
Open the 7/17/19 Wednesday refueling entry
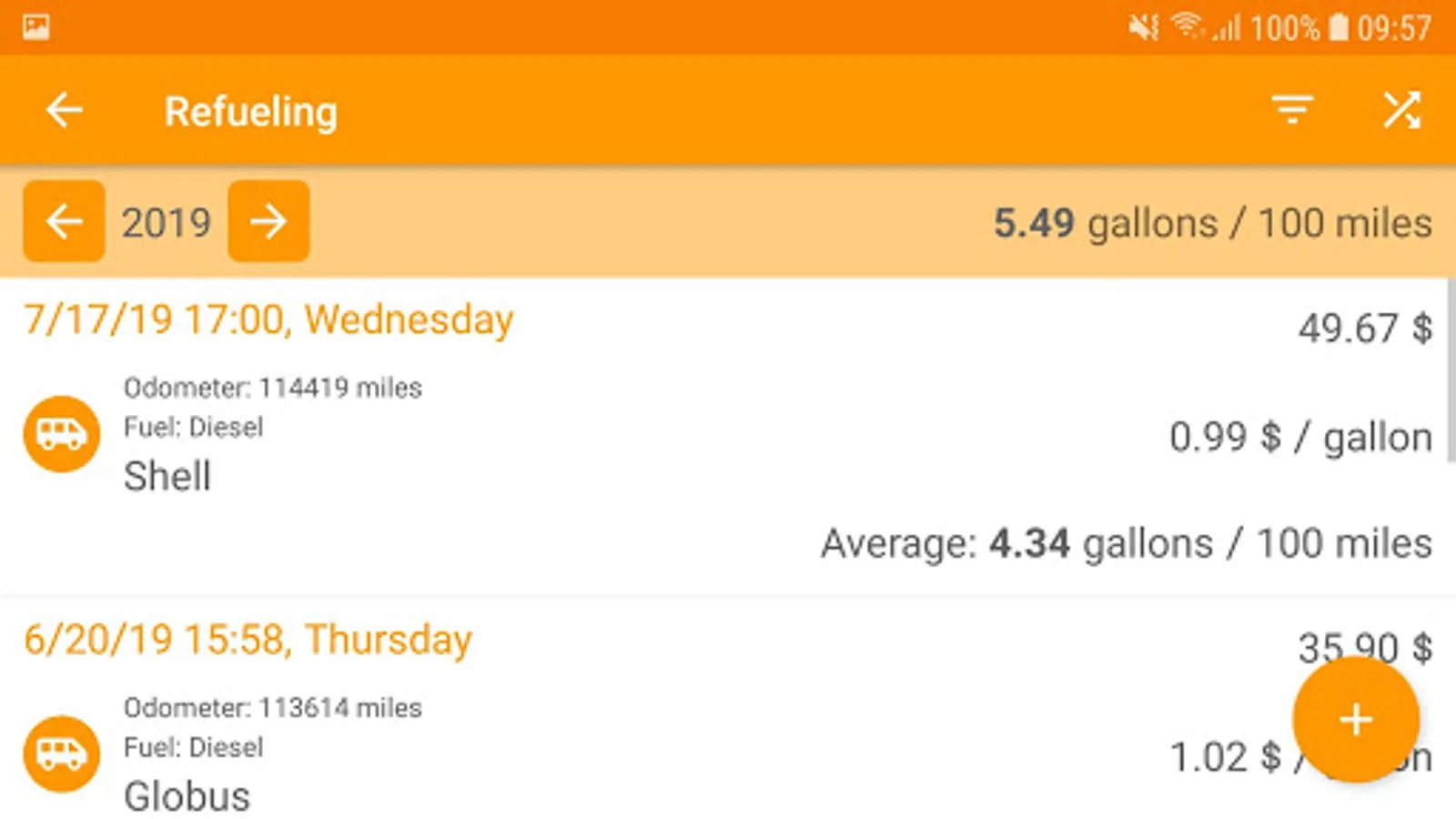pyautogui.click(x=268, y=320)
